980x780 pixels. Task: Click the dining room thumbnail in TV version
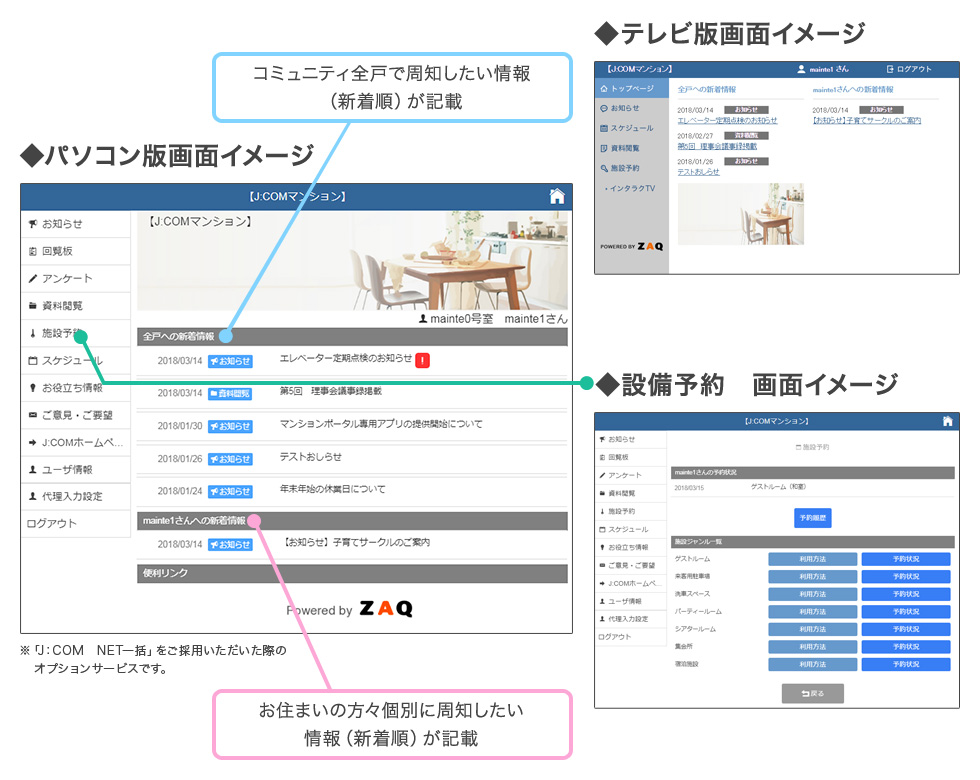pos(741,214)
